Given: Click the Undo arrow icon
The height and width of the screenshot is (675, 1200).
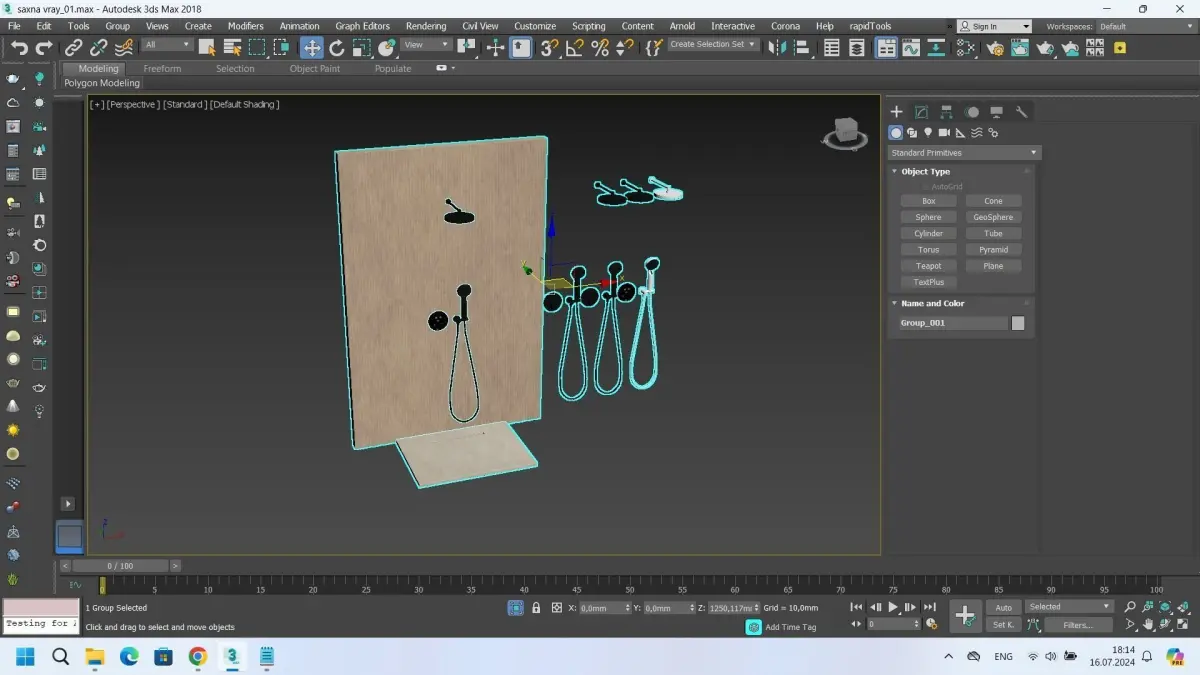Looking at the screenshot, I should coord(19,47).
